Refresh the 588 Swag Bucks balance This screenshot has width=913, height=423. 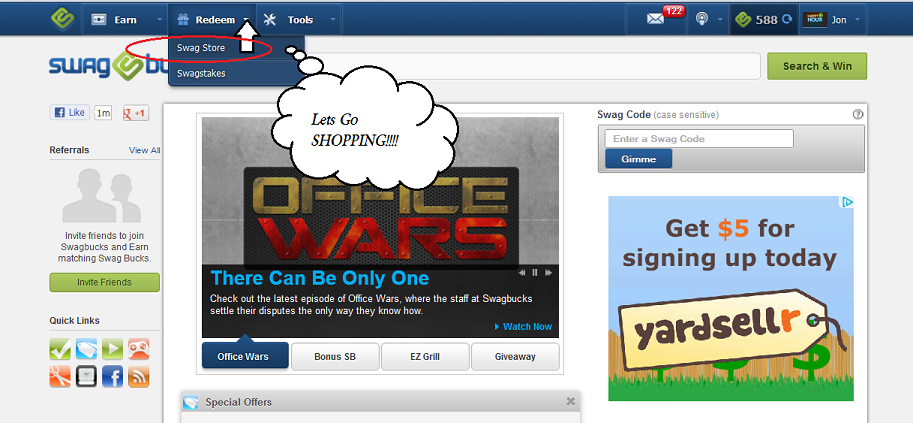[787, 19]
